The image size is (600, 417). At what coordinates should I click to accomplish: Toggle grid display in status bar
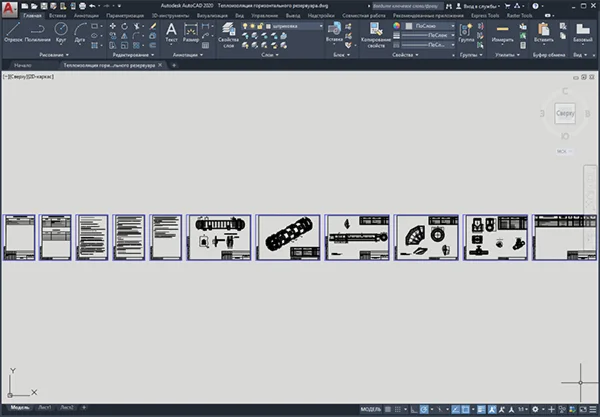coord(388,409)
